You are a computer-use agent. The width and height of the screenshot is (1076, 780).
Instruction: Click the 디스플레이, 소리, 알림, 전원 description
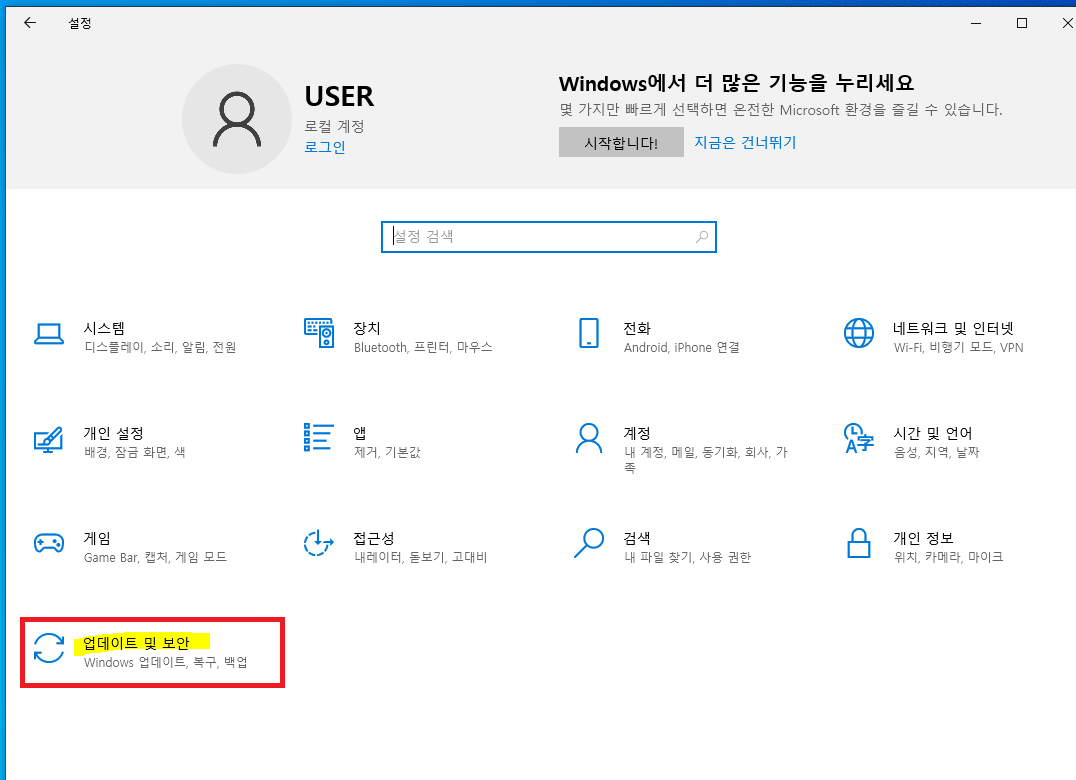[x=161, y=347]
